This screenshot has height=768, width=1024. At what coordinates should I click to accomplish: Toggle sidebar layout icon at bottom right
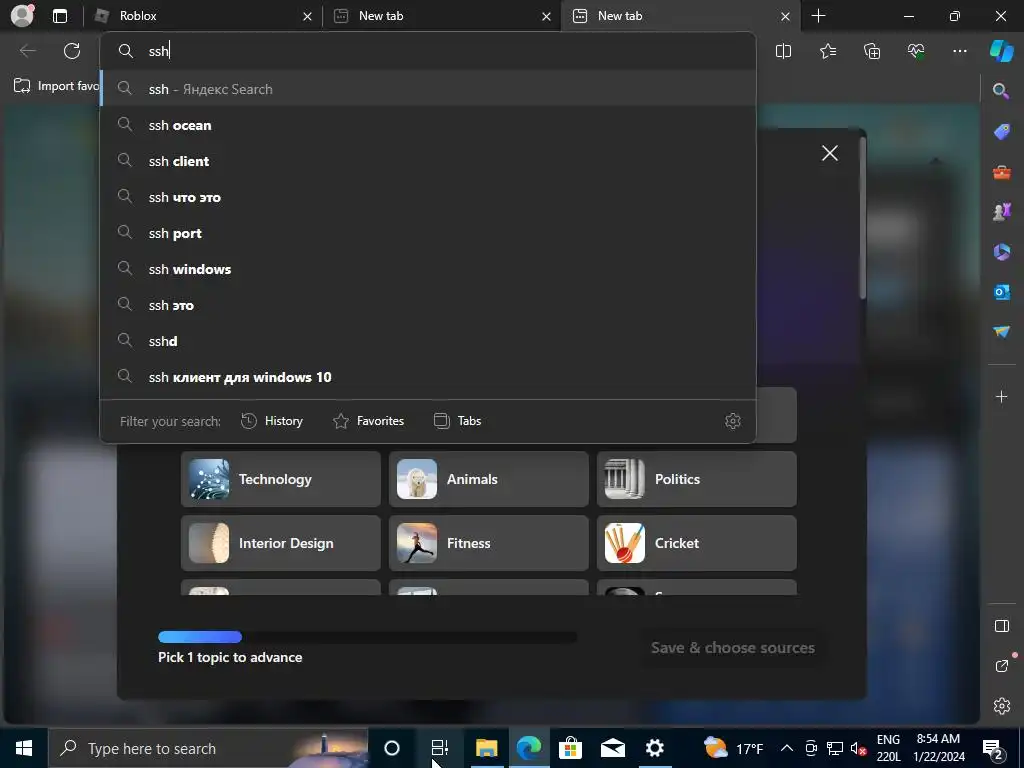(1001, 626)
